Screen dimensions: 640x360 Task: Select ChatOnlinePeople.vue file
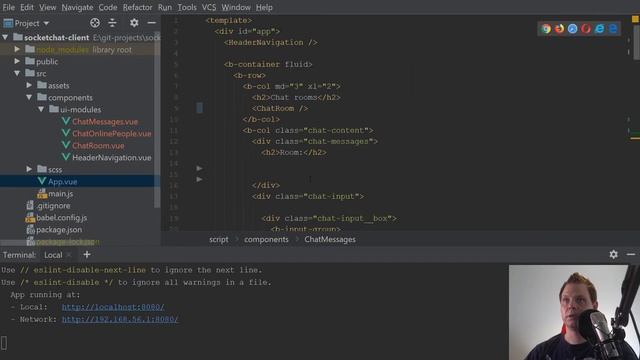coord(112,133)
